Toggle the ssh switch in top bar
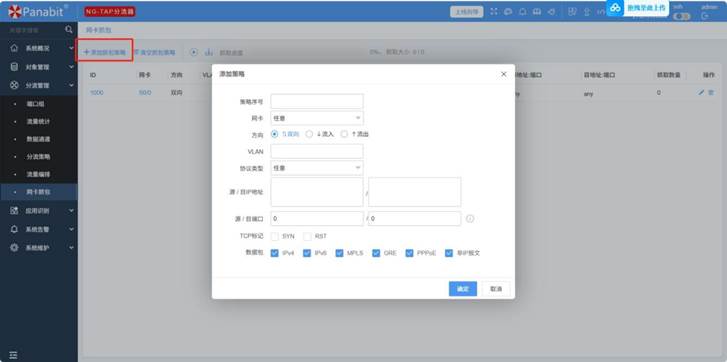Screen dimensions: 727x362 tap(682, 16)
